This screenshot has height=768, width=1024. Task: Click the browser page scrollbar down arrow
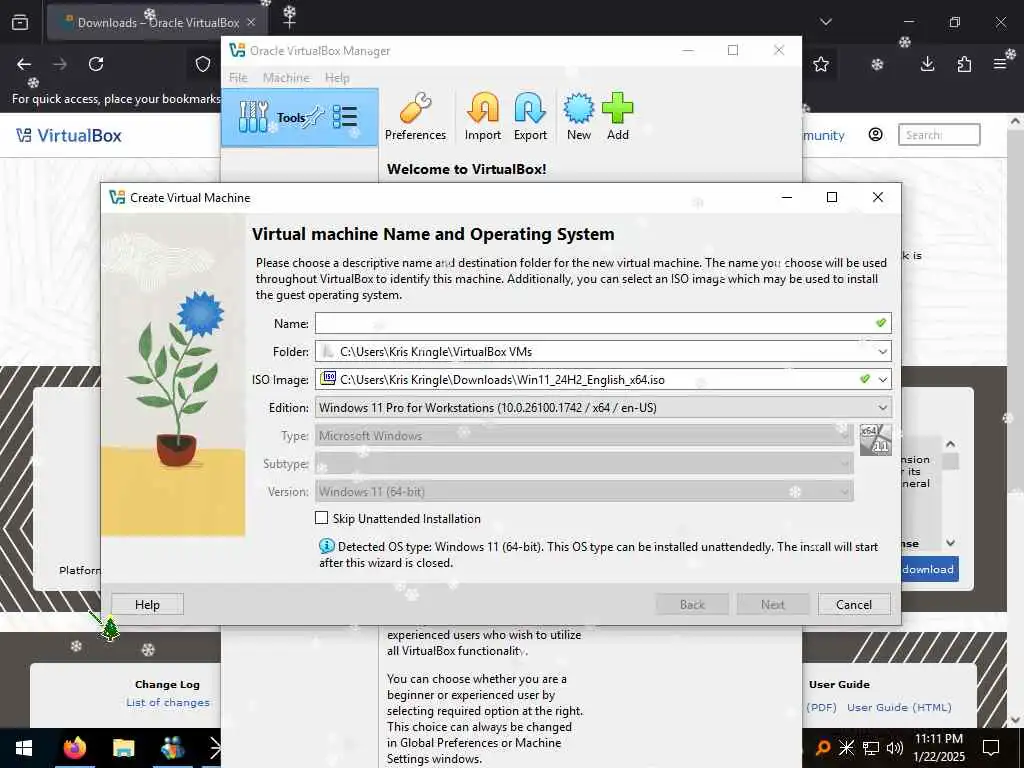1016,719
